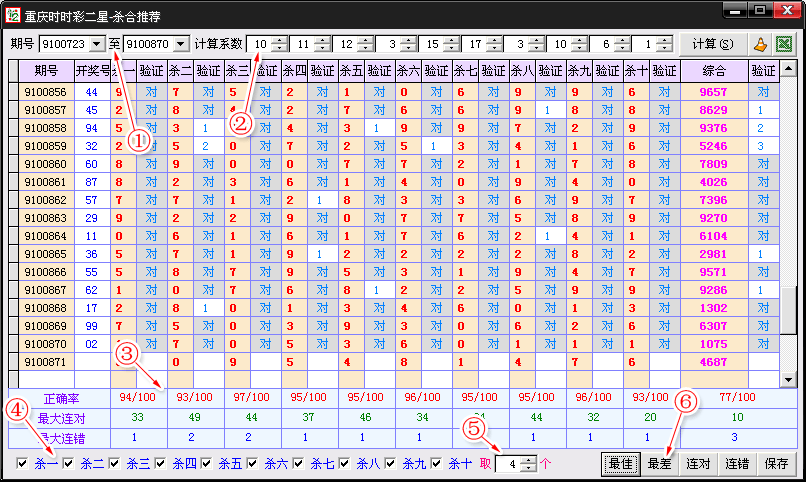The image size is (806, 482).
Task: Click the Excel export icon
Action: (784, 44)
